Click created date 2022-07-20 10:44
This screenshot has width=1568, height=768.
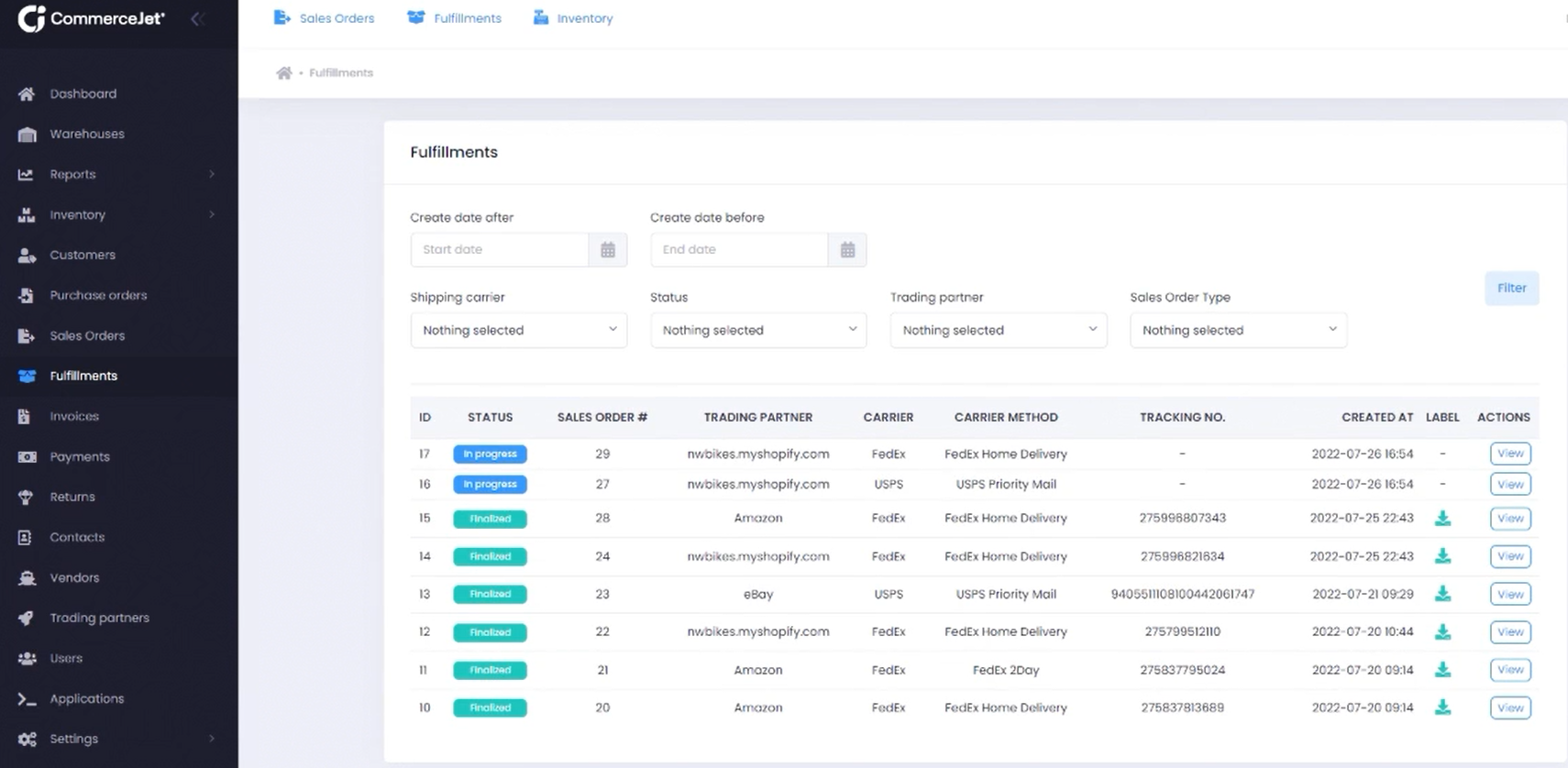click(1363, 631)
